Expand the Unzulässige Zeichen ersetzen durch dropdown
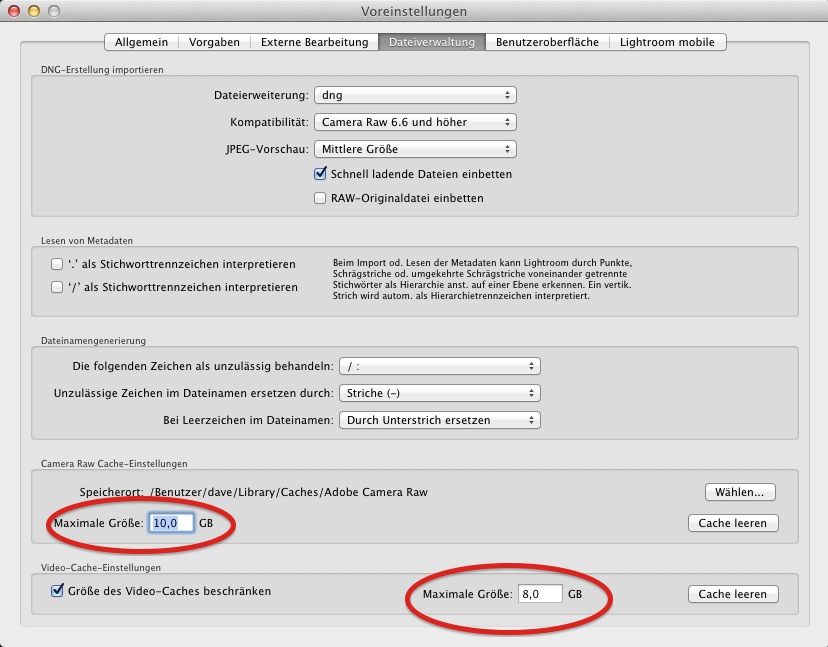 pyautogui.click(x=439, y=393)
